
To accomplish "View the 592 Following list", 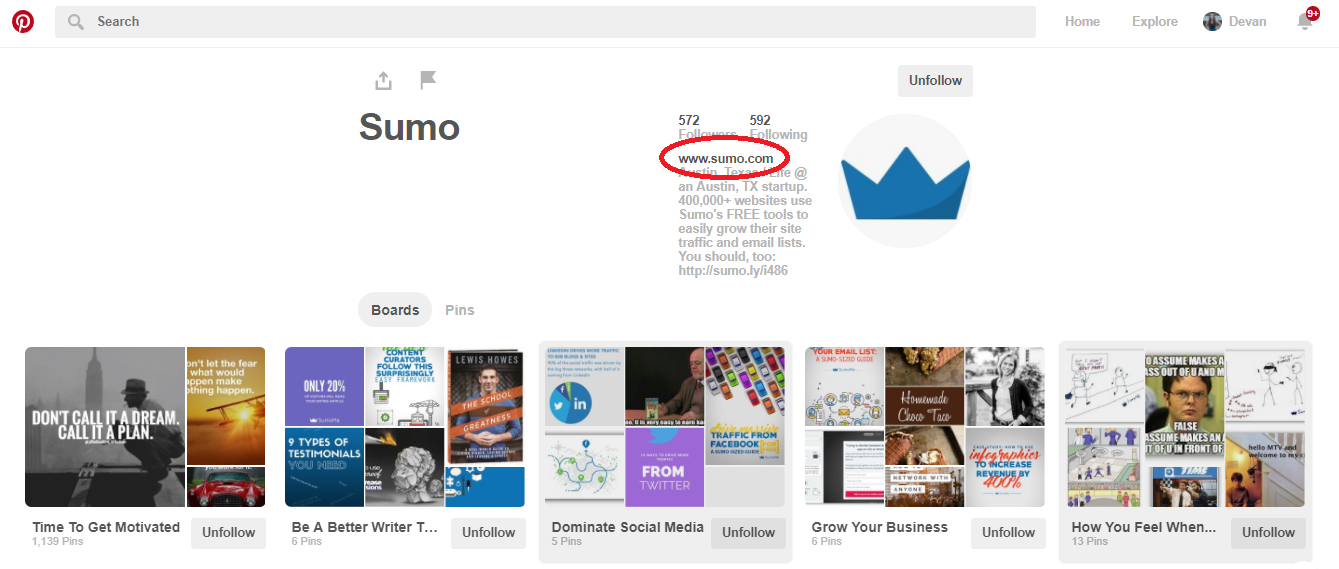I will (x=778, y=127).
